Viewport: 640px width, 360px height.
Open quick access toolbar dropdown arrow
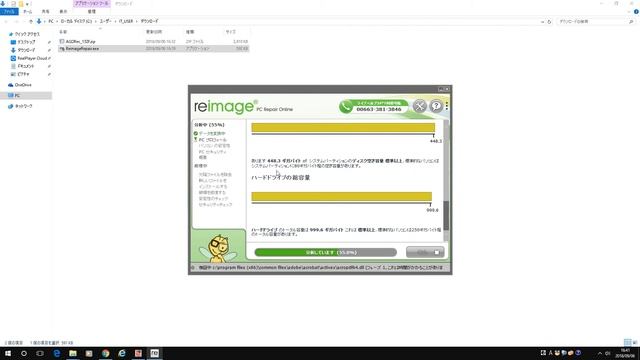pos(28,4)
